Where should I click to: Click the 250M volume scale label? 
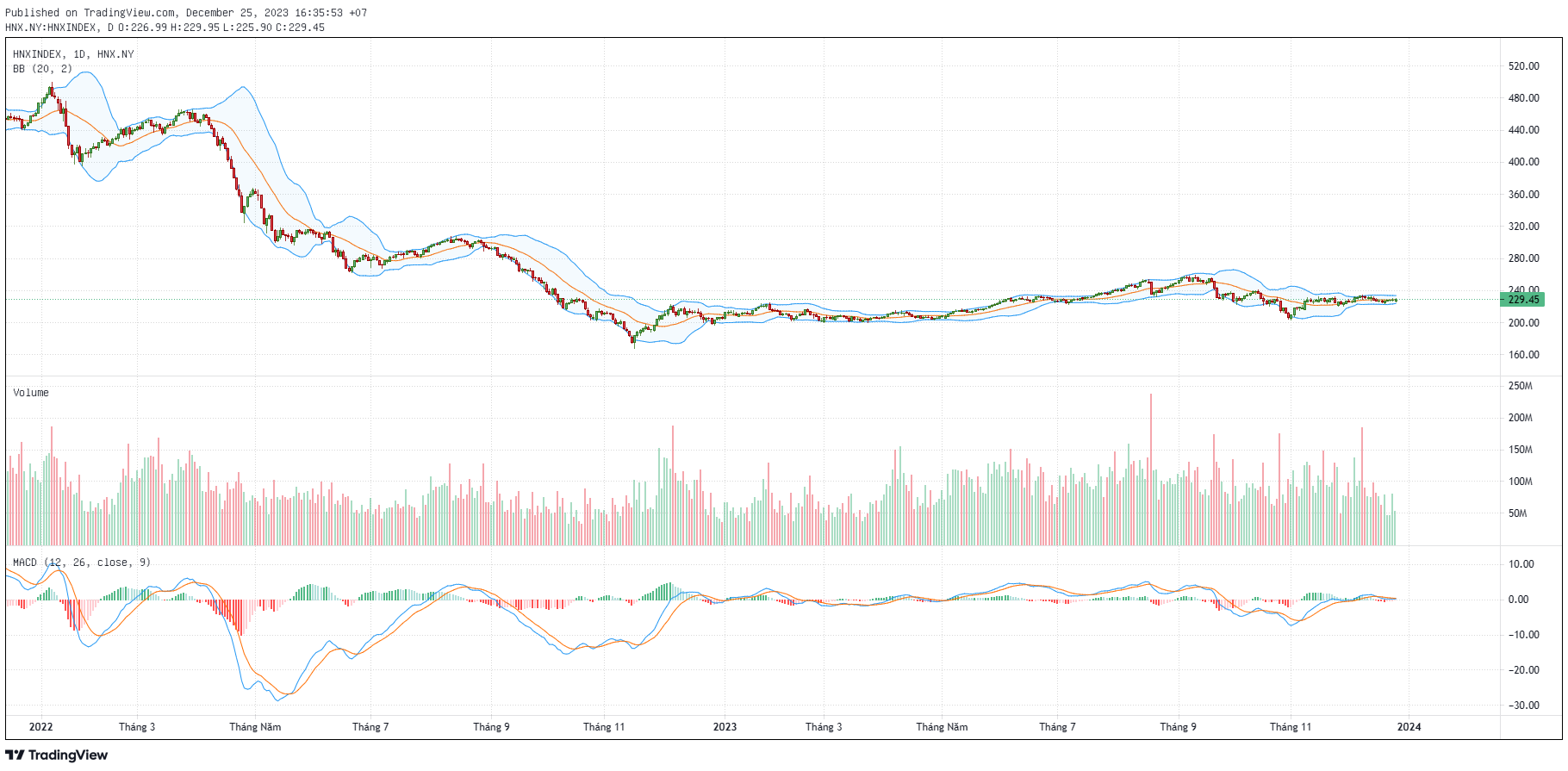click(x=1521, y=386)
